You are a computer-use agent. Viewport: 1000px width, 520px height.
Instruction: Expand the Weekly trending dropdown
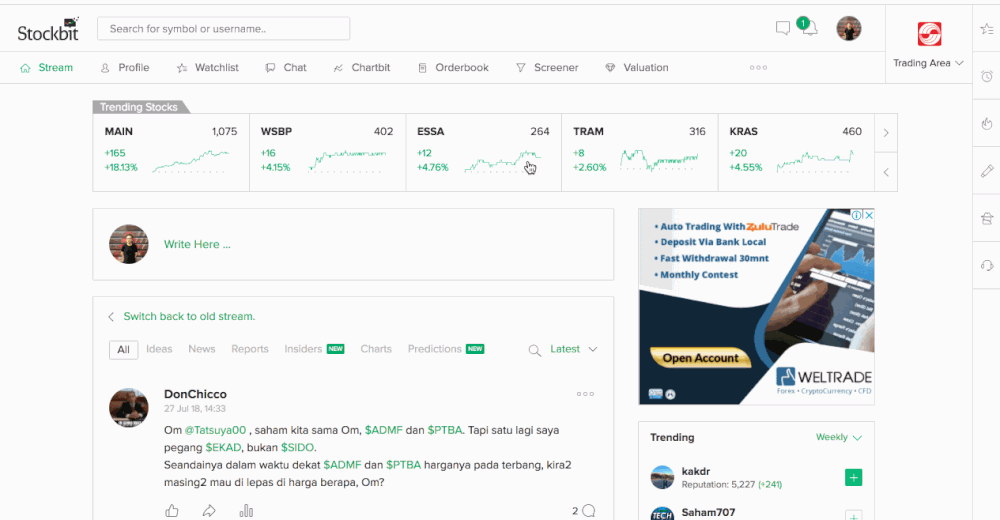[x=839, y=437]
